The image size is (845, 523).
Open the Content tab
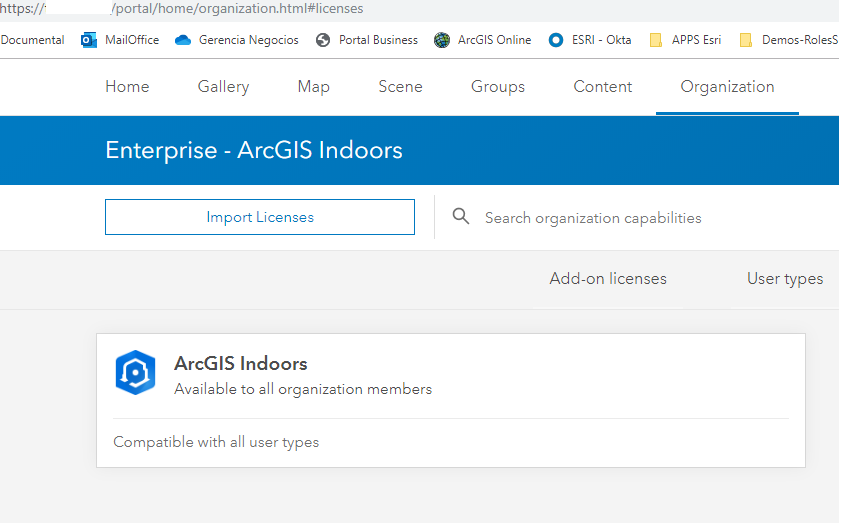point(602,86)
